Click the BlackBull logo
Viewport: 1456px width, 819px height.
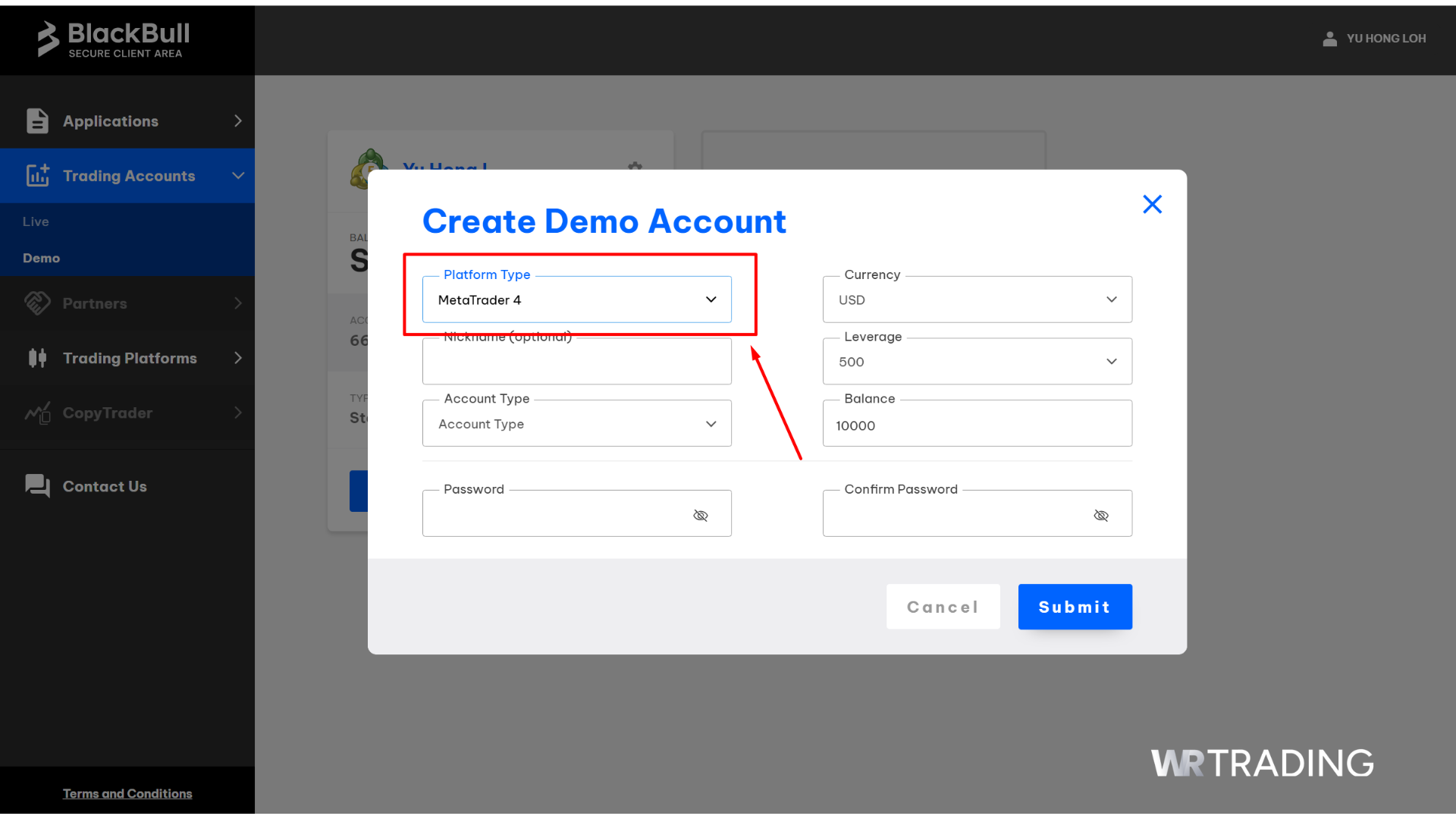point(113,39)
